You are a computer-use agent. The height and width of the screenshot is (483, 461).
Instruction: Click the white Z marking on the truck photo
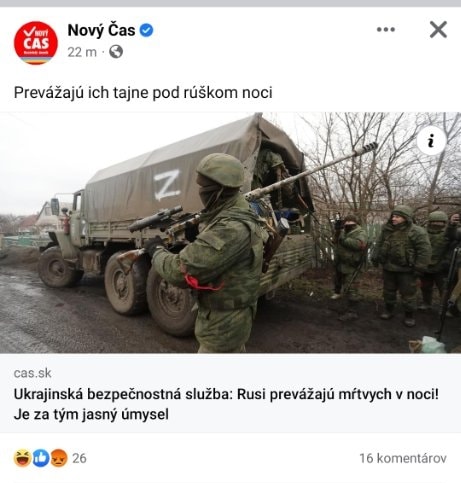(167, 185)
